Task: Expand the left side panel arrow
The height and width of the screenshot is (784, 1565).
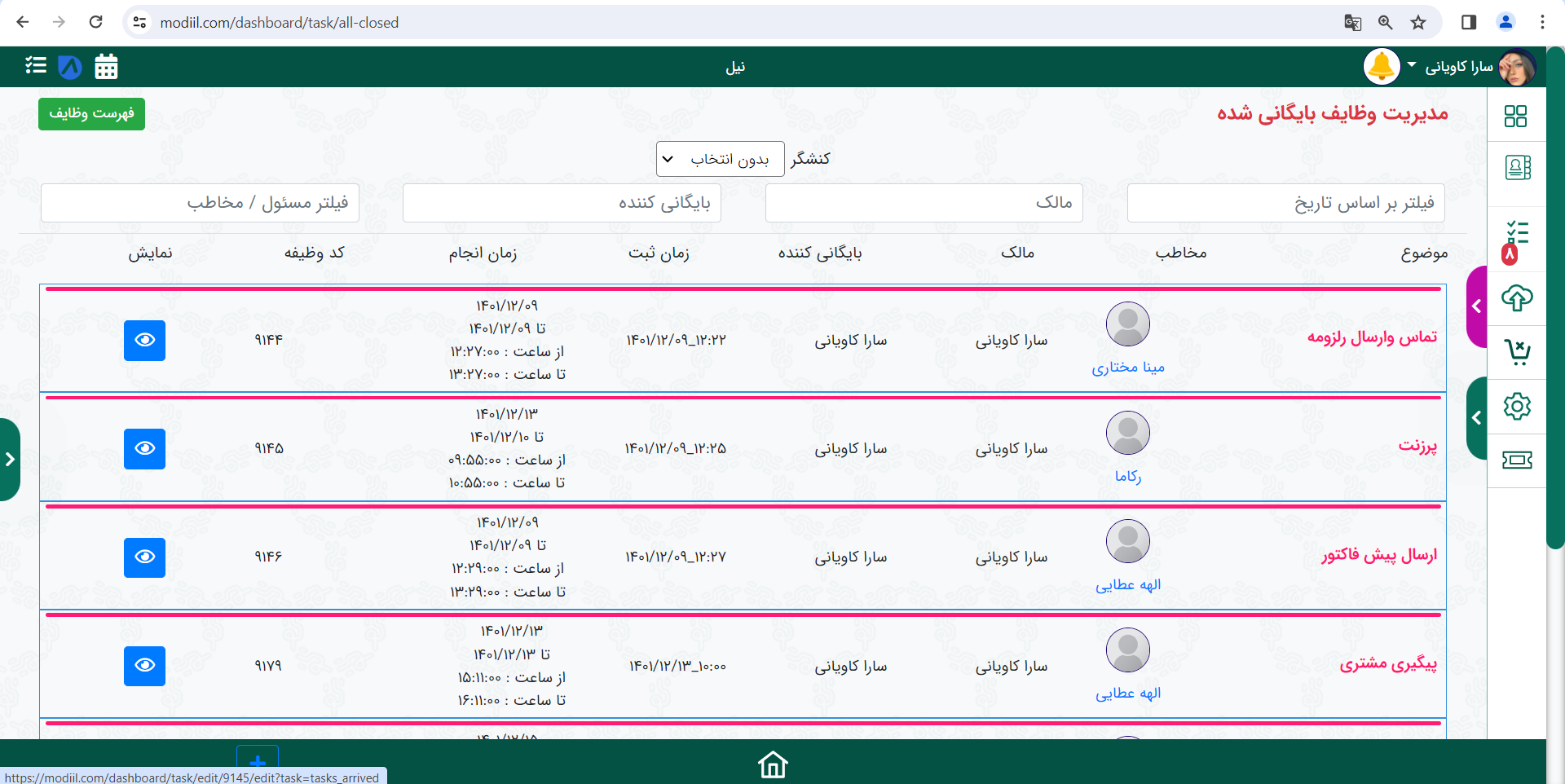Action: [10, 460]
